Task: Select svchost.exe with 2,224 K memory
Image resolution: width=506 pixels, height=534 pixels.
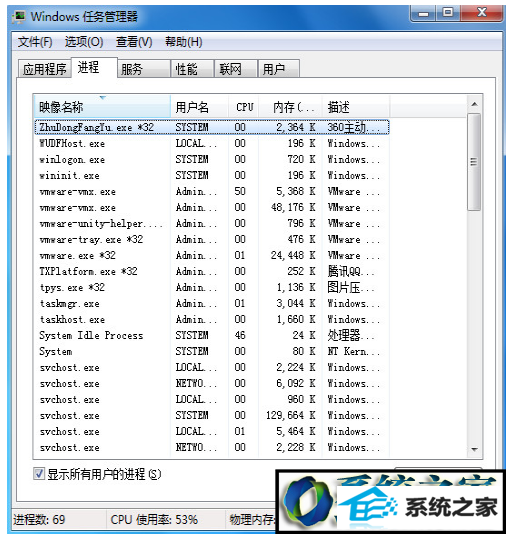Action: [212, 367]
